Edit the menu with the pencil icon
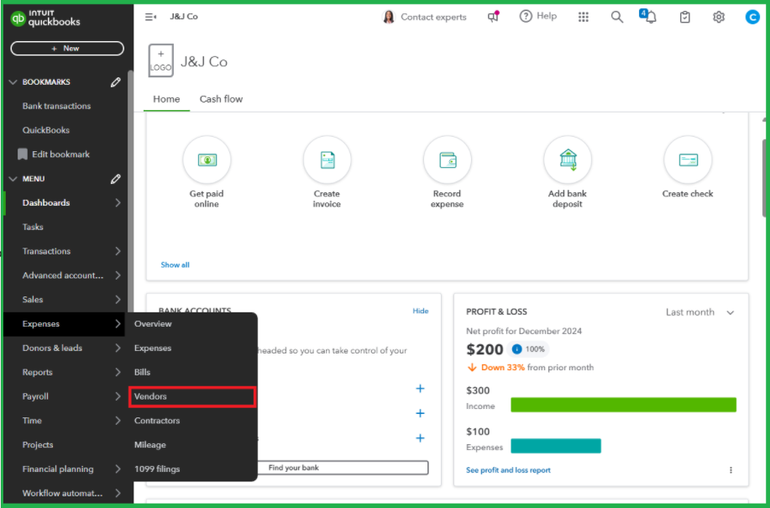 tap(115, 179)
